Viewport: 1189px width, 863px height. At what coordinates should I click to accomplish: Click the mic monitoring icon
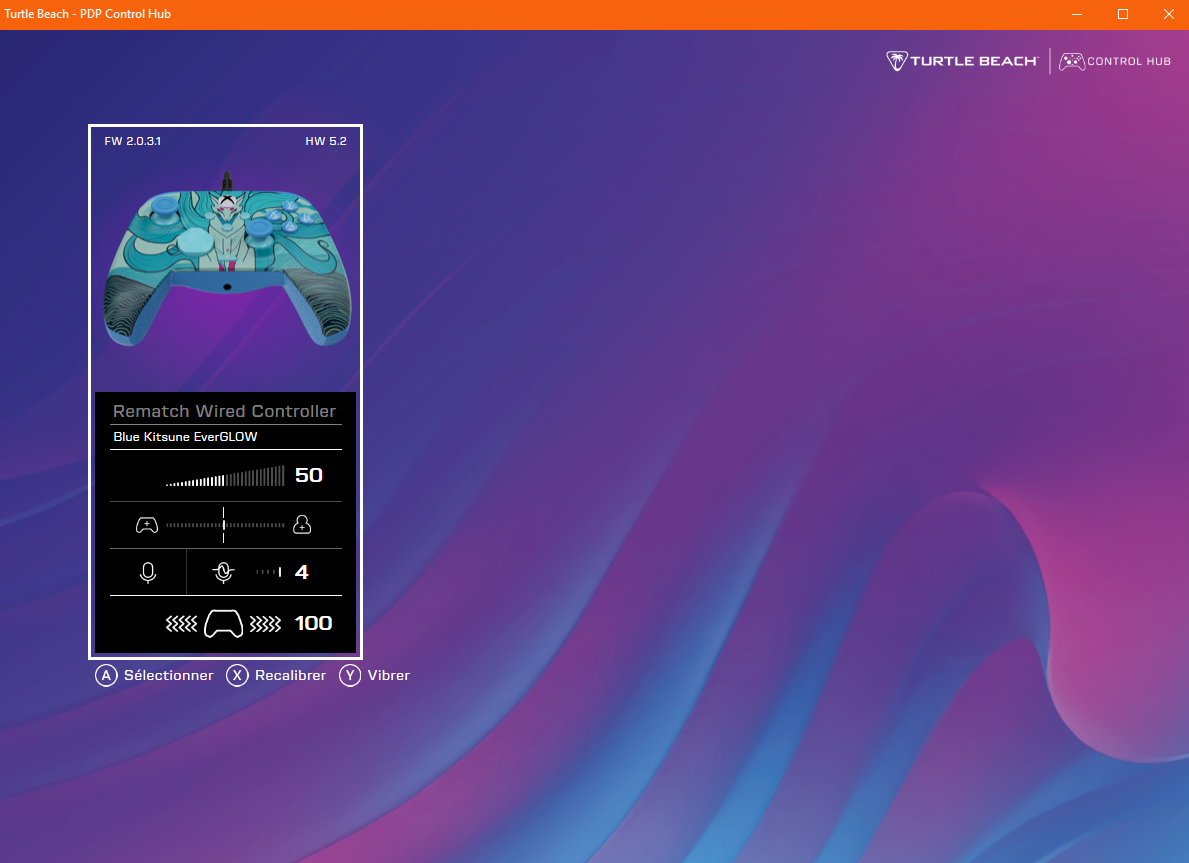[x=224, y=572]
